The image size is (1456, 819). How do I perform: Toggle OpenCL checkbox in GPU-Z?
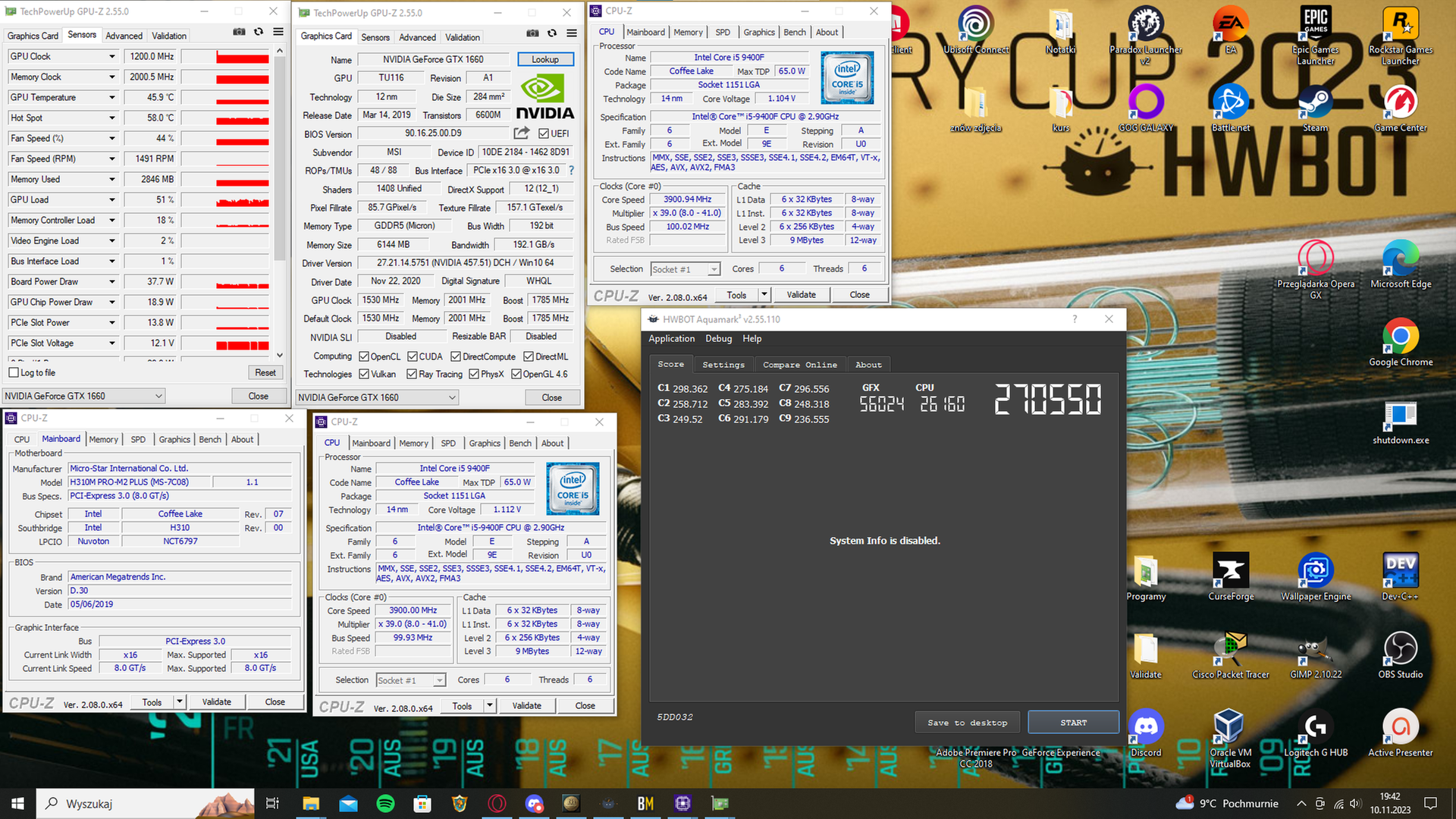point(364,356)
